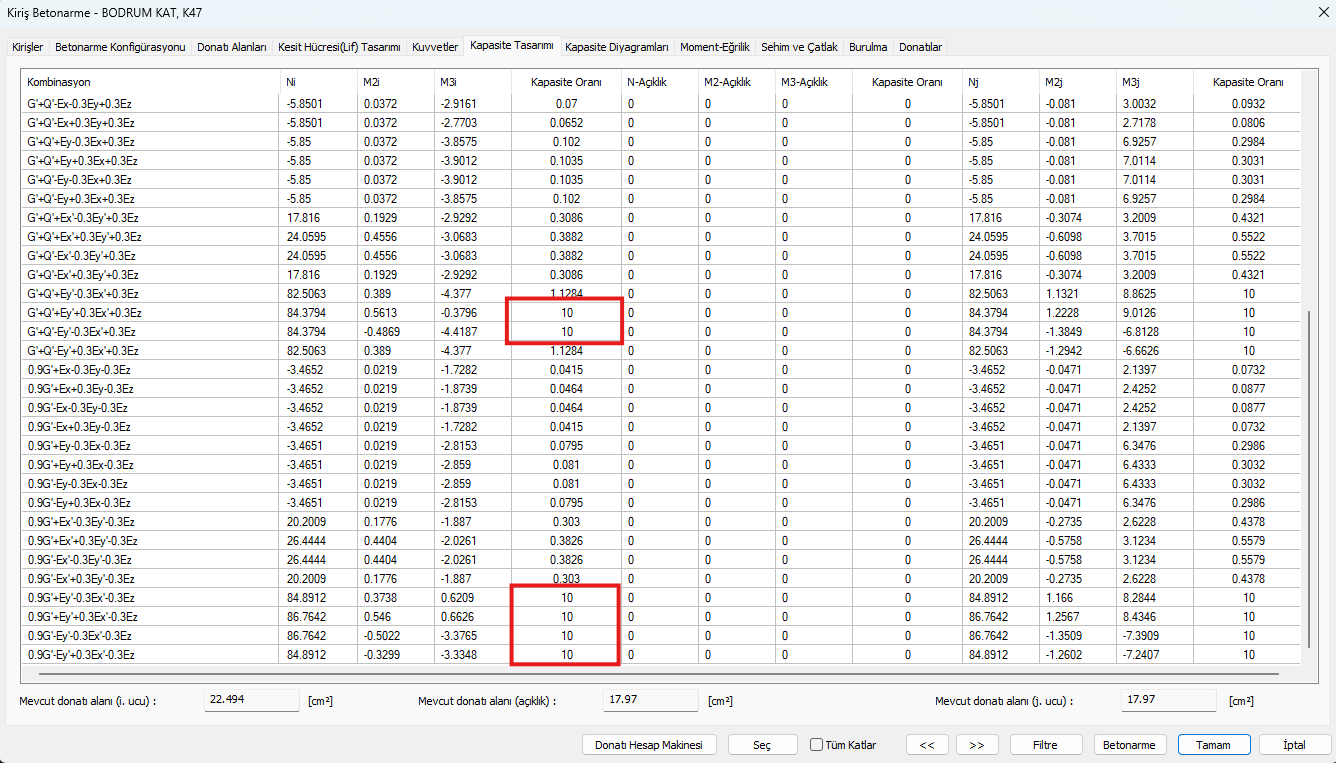Switch to the Moment-Eğrilik tab
Screen dimensions: 1336x763
714,47
